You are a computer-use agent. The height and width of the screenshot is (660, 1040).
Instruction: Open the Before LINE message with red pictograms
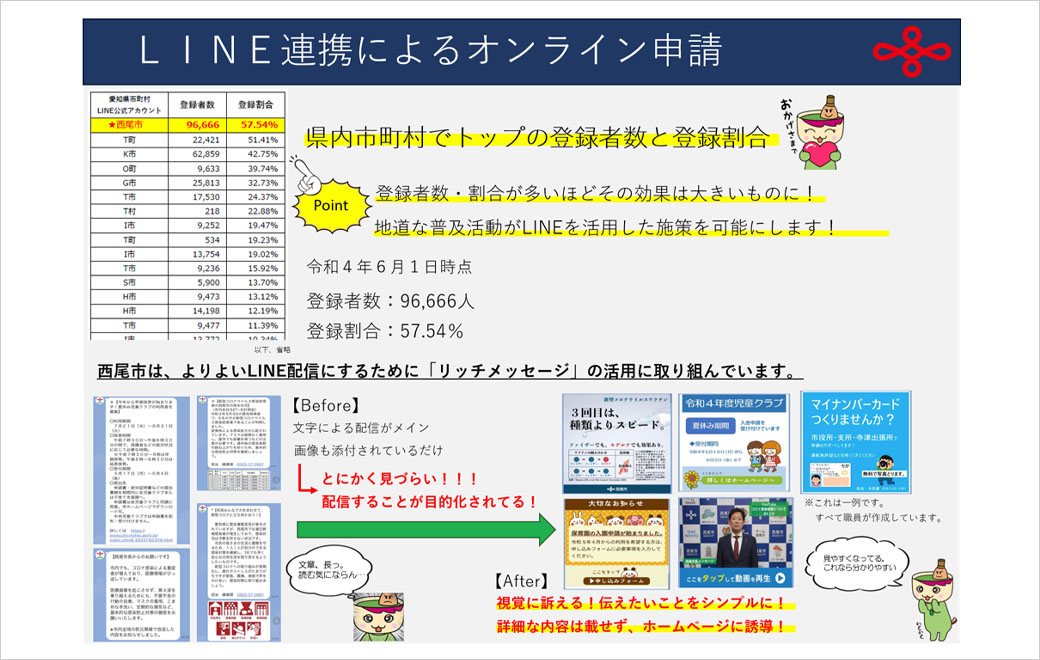coord(239,572)
